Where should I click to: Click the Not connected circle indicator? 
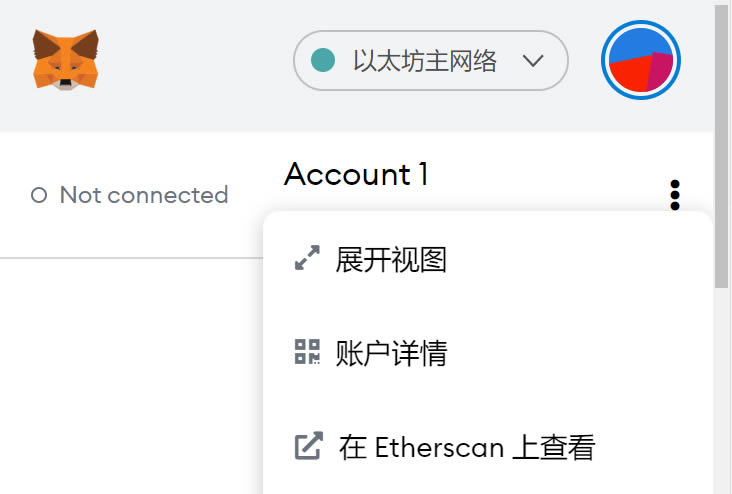coord(40,195)
